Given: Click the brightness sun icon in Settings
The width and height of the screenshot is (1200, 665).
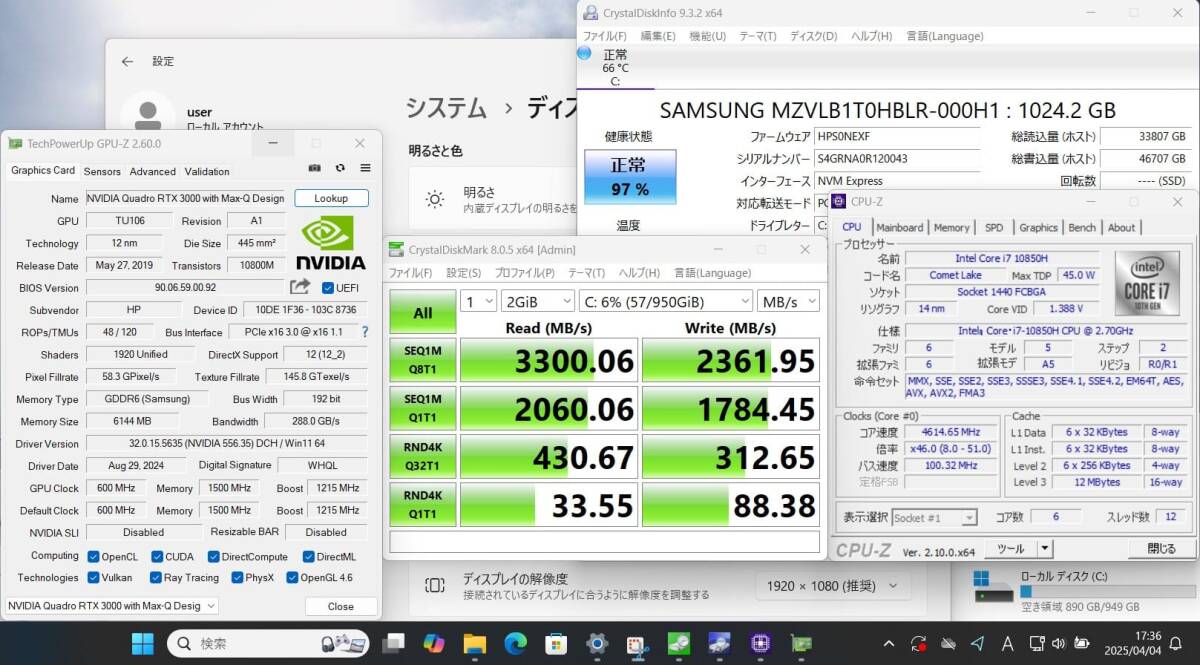Looking at the screenshot, I should [x=435, y=199].
